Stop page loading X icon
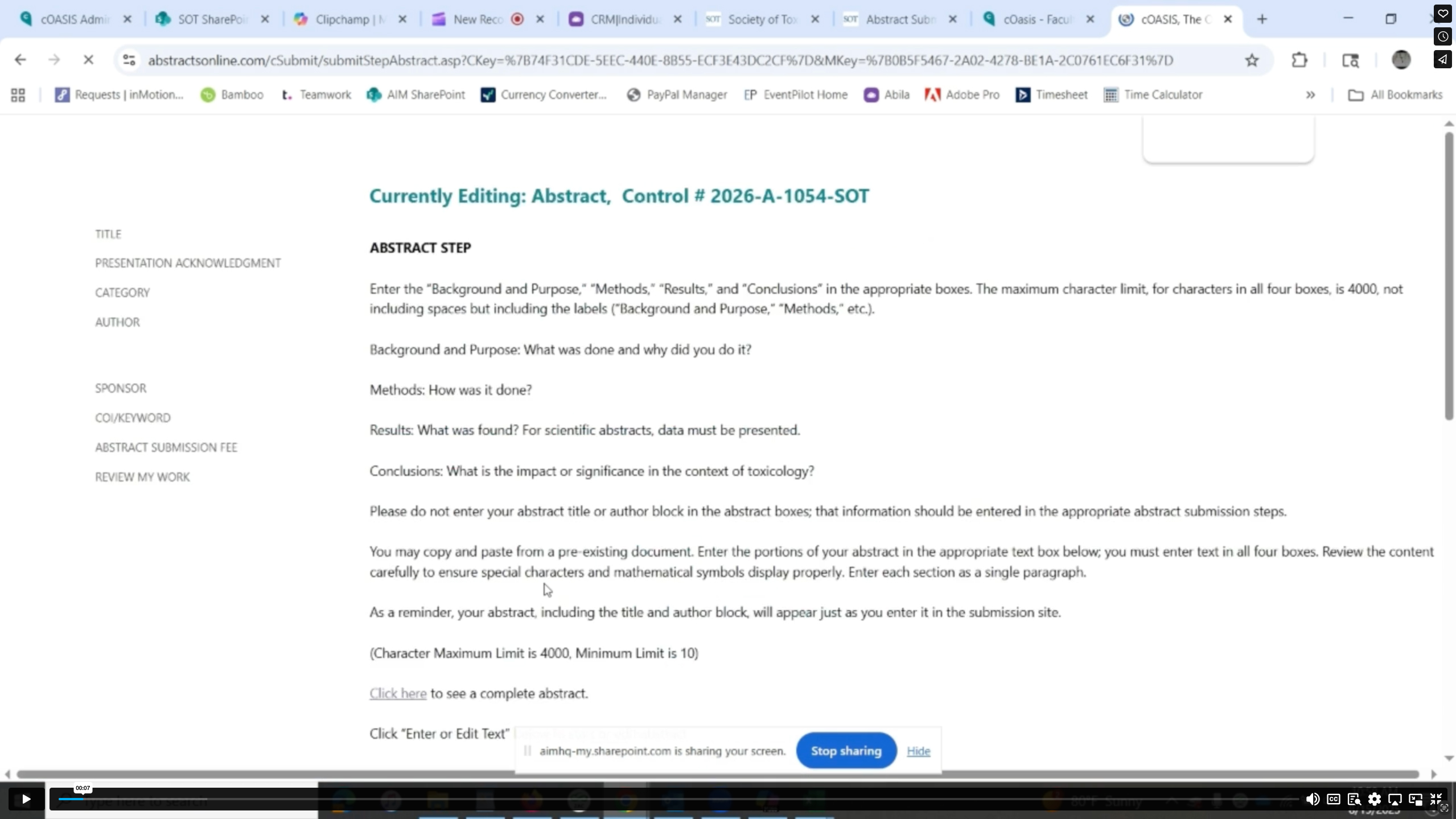 coord(88,60)
